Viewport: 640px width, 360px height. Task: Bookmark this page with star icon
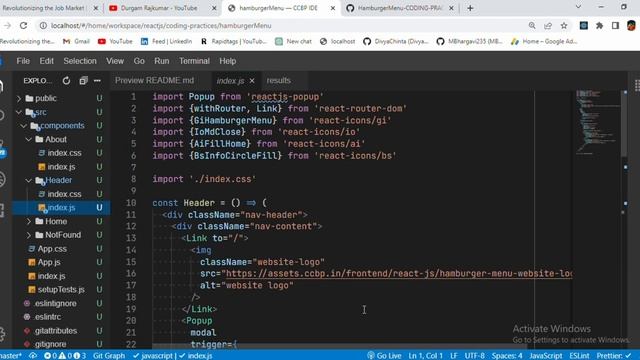(x=564, y=25)
